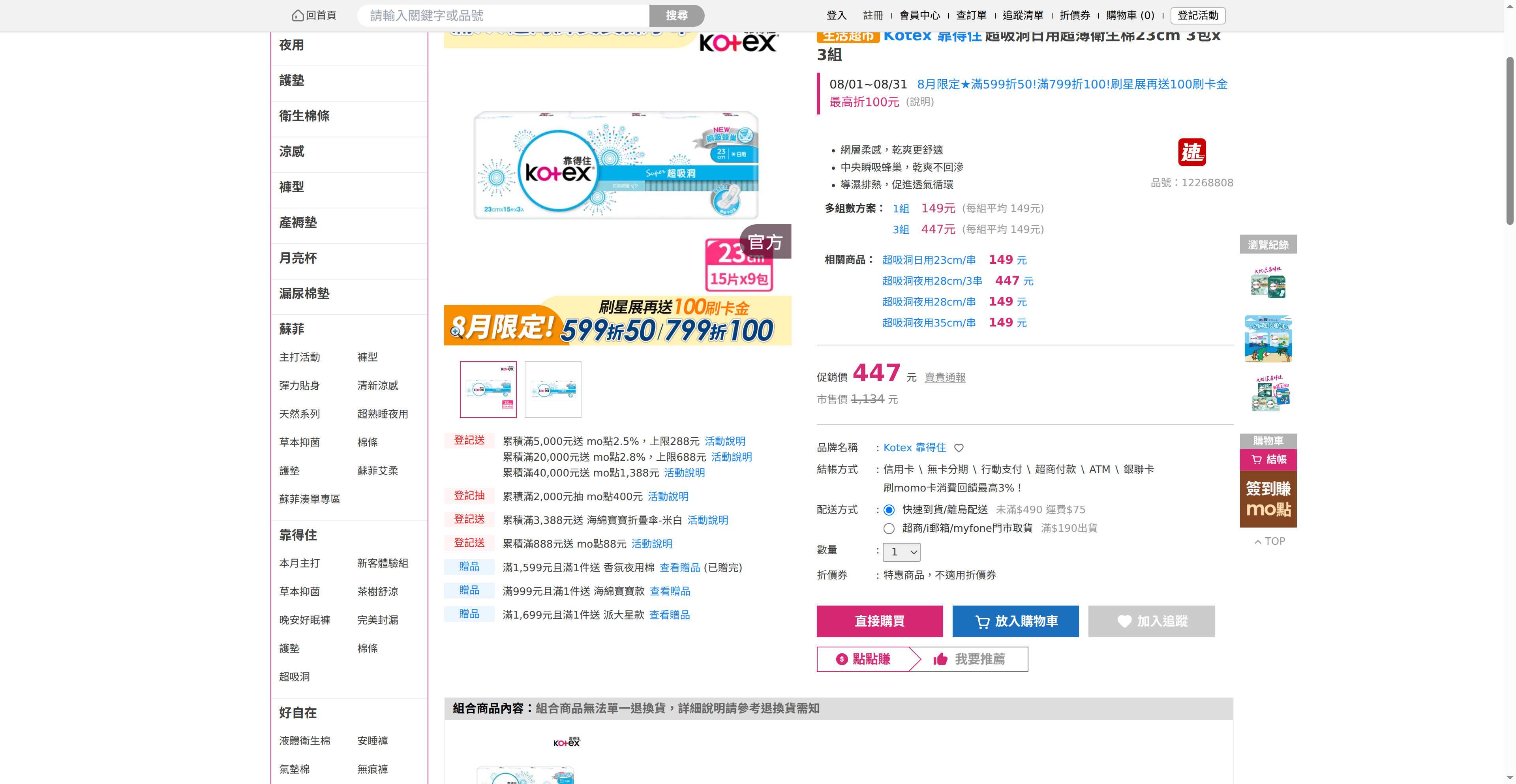Select the 3組 quantity plan link
Viewport: 1516px width, 784px height.
901,229
